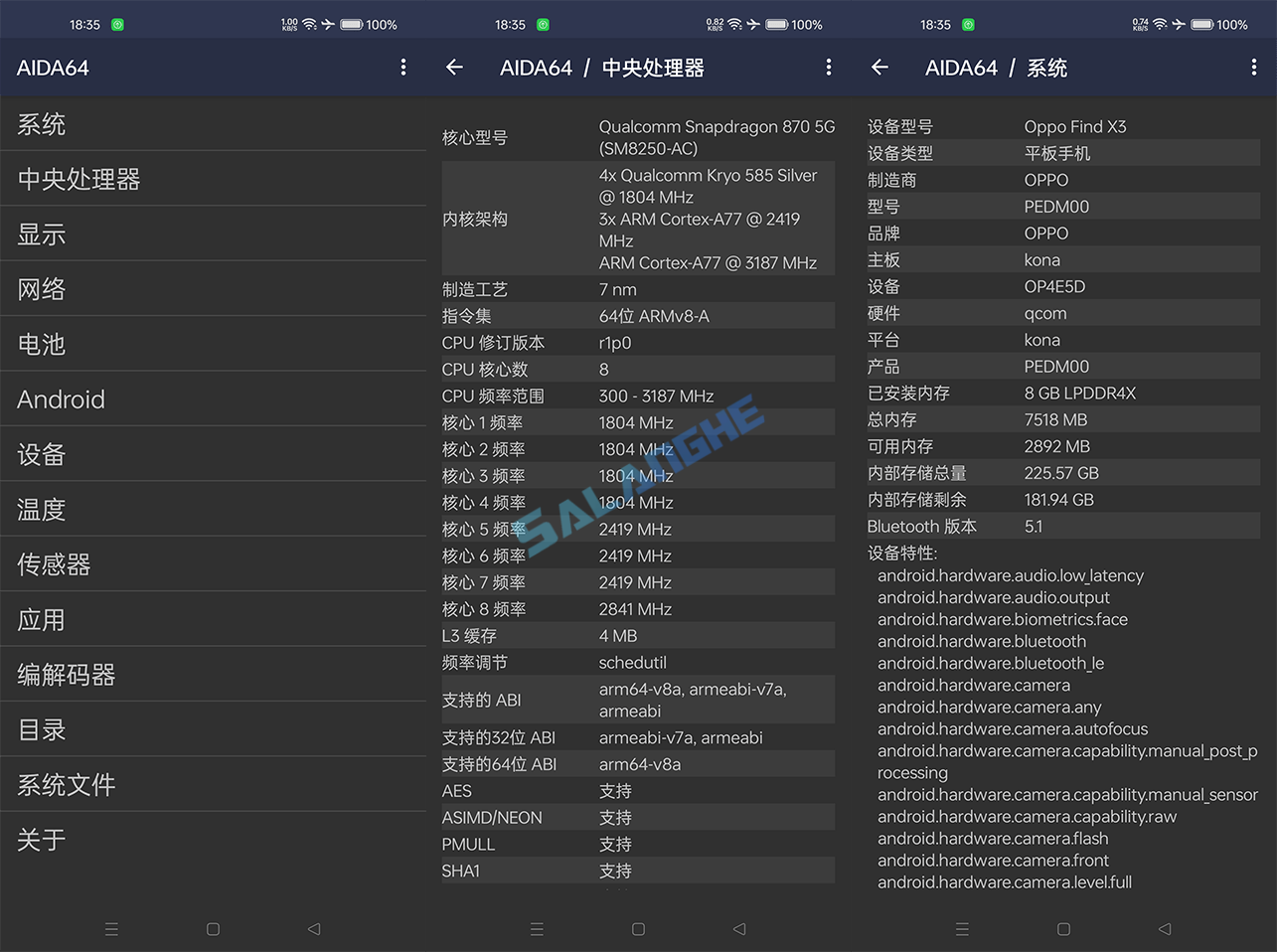Tap the 核心 8 频率 row showing 2841 MHz
The image size is (1277, 952).
(636, 608)
